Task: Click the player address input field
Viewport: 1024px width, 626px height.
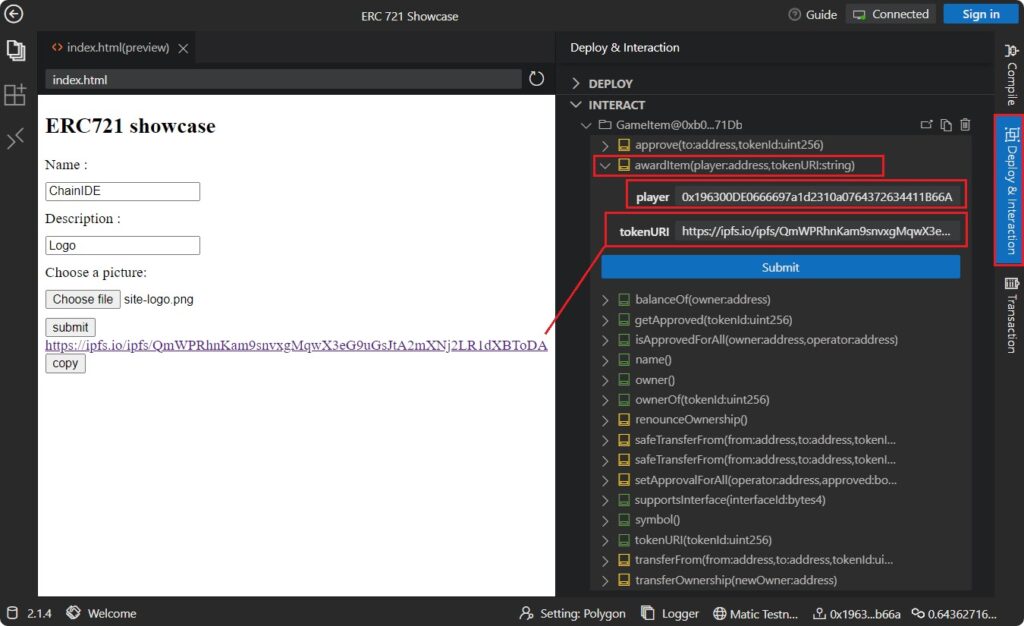Action: 817,197
